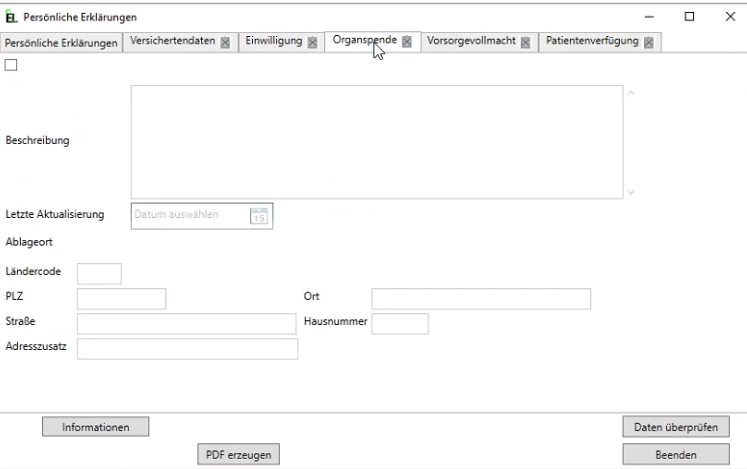Open the Versichertendaten tab
Image resolution: width=747 pixels, height=469 pixels.
pos(172,42)
